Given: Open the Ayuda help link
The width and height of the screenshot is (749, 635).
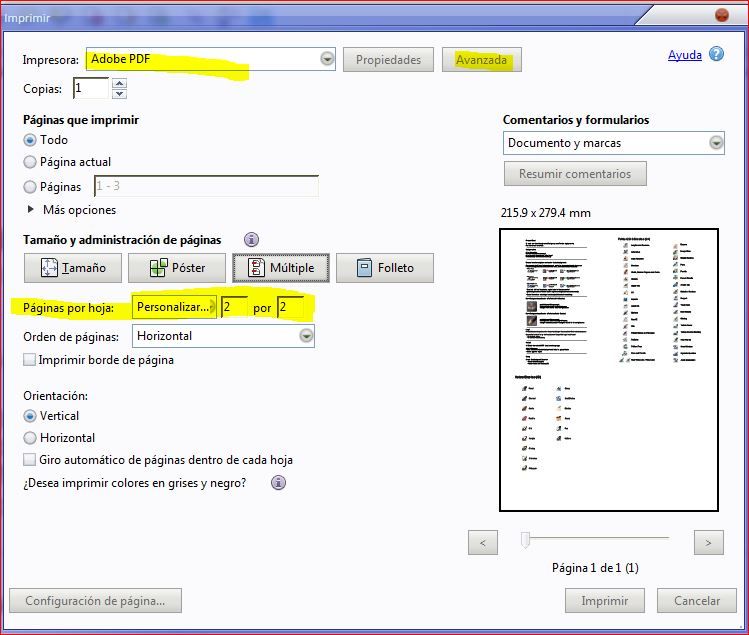Looking at the screenshot, I should coord(685,55).
